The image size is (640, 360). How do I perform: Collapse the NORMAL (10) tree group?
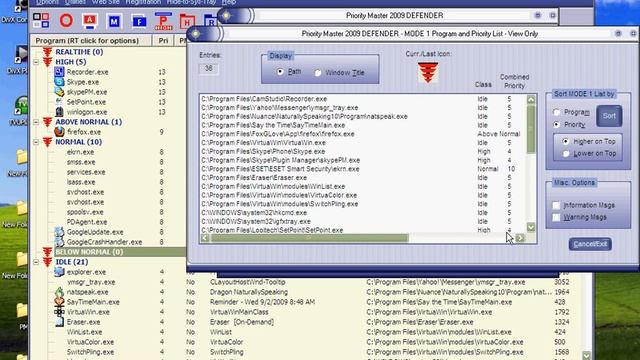tap(36, 142)
